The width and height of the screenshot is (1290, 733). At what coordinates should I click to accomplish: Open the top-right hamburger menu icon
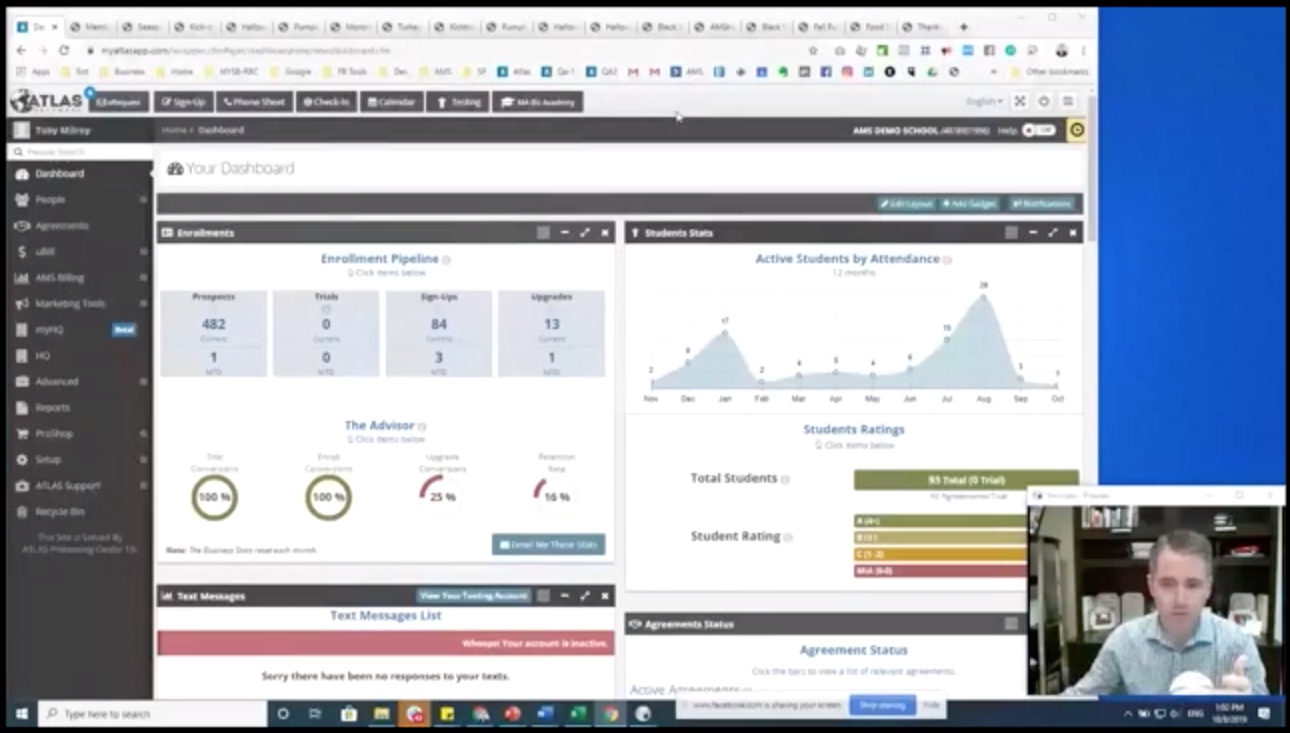(1068, 102)
